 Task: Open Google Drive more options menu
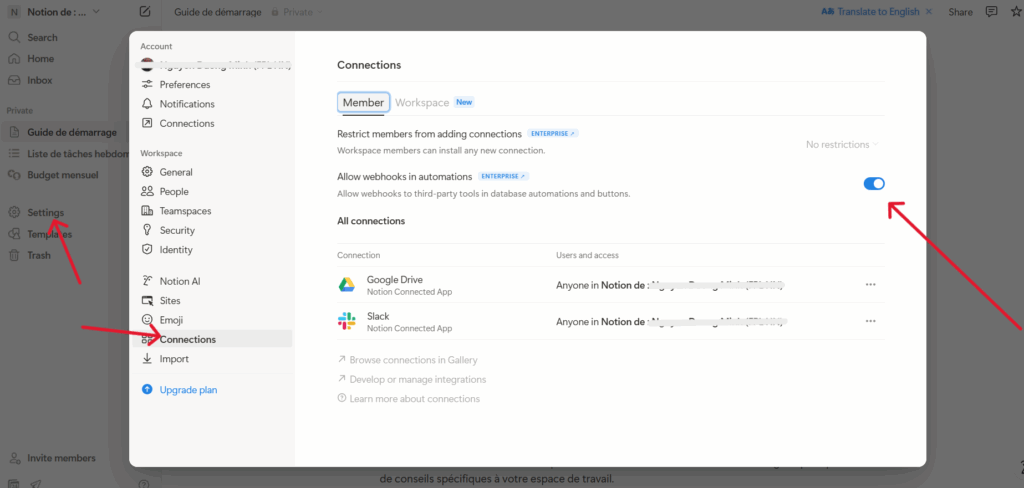[x=870, y=285]
